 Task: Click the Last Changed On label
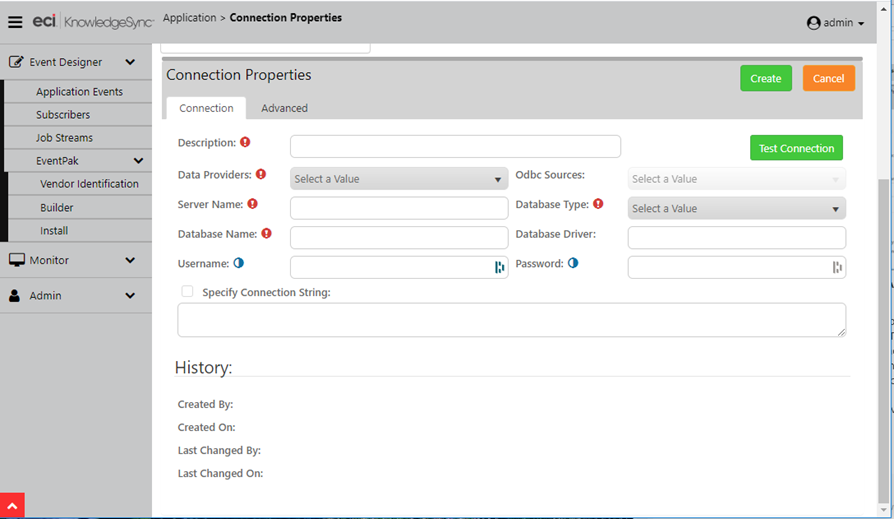[220, 473]
